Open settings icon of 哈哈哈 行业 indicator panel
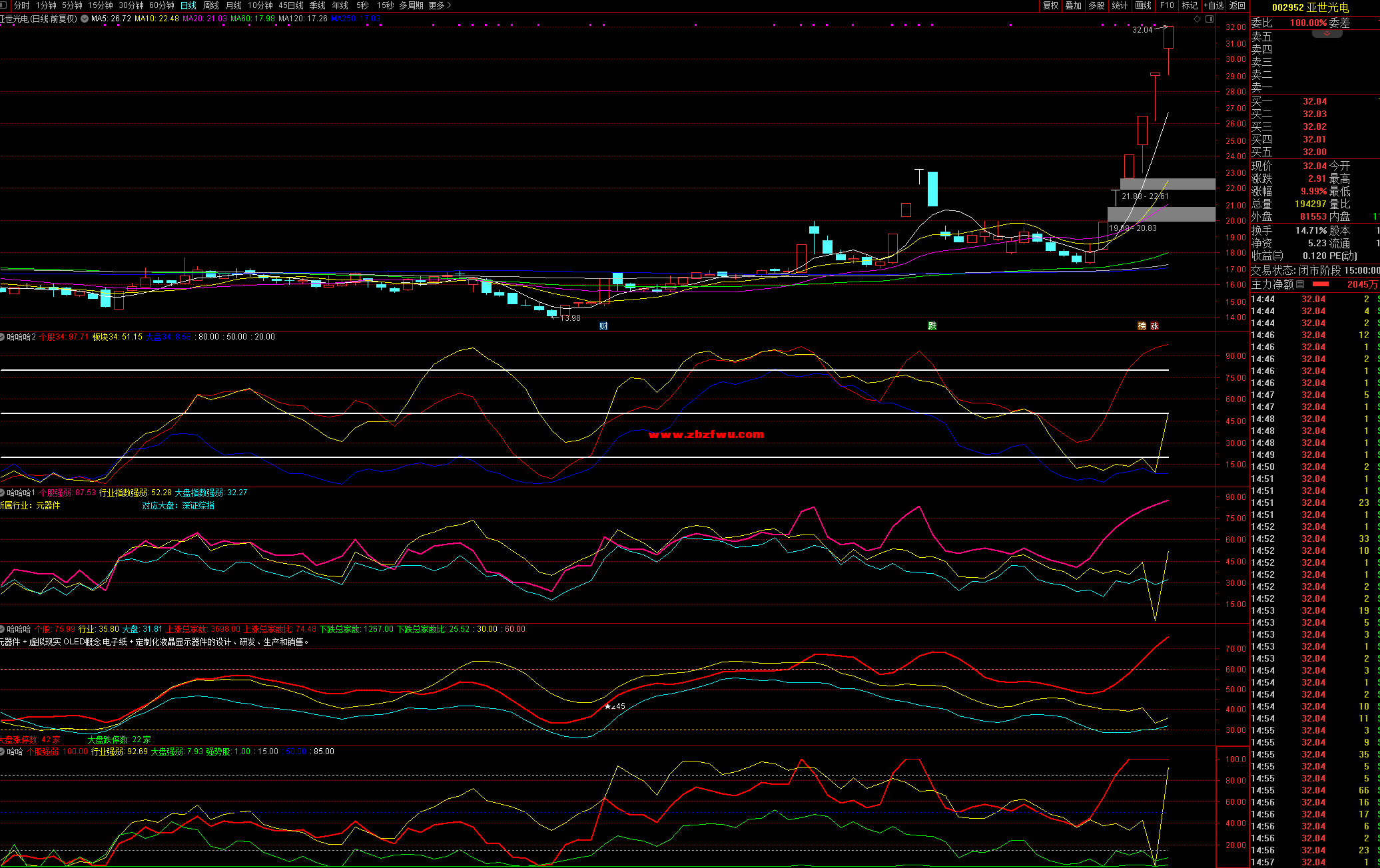The image size is (1380, 868). click(3, 629)
